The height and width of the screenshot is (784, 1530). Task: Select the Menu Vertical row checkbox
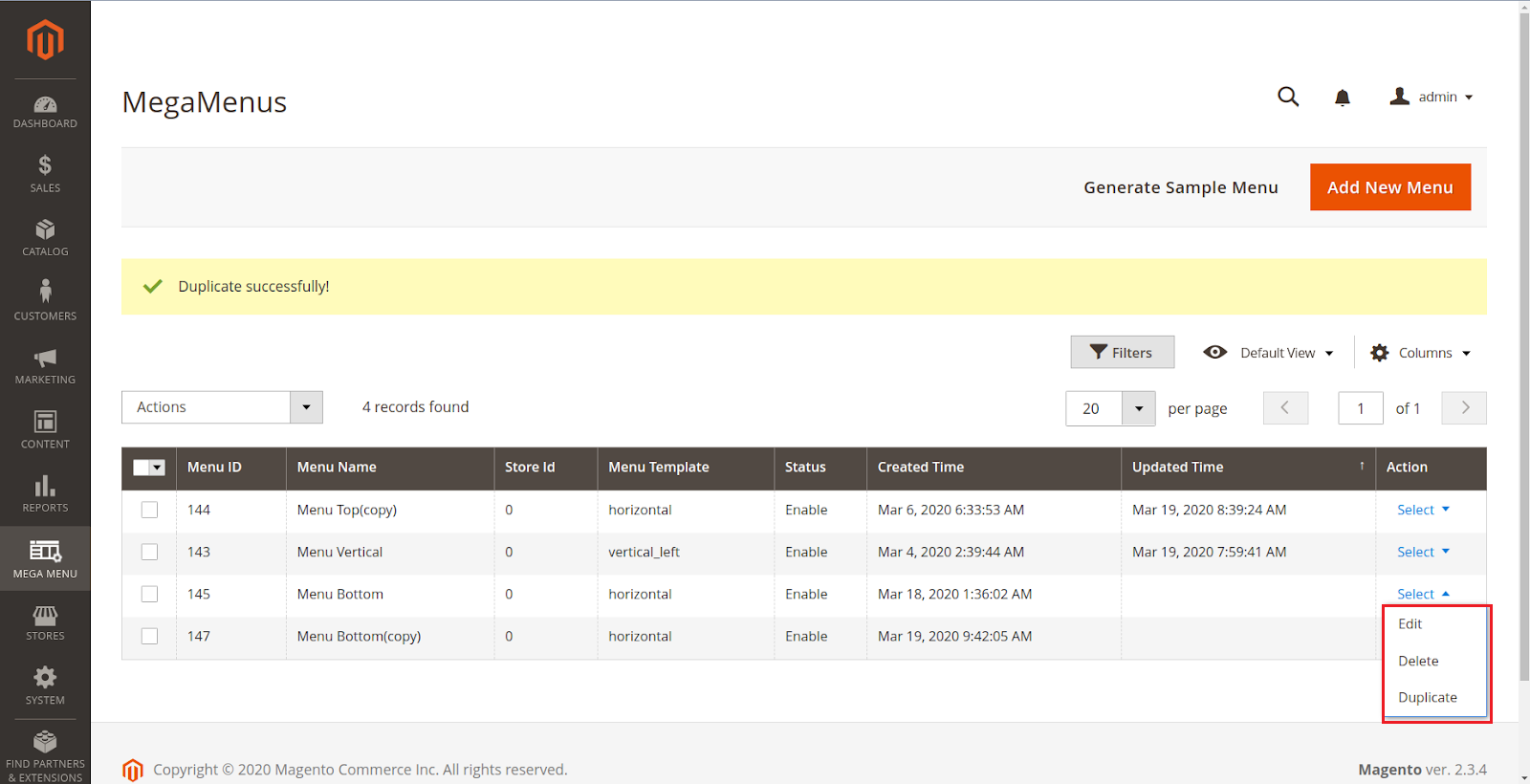click(149, 552)
